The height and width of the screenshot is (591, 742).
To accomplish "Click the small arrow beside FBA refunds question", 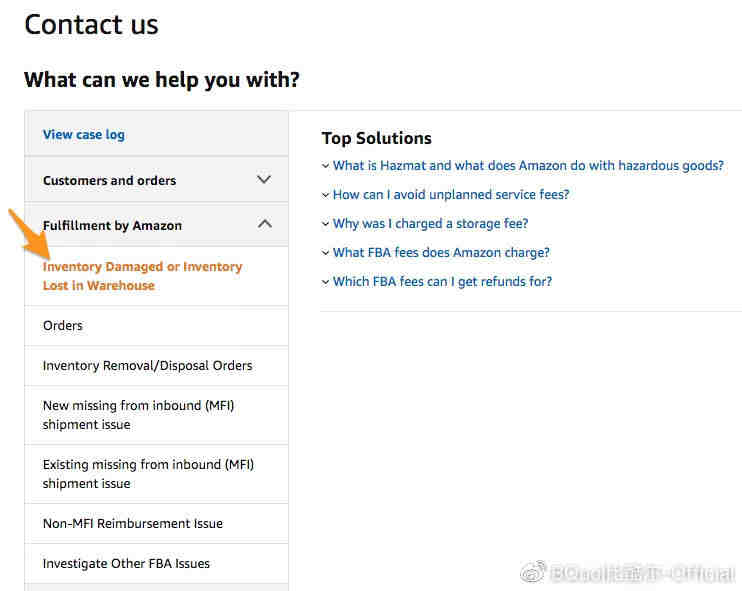I will [326, 282].
